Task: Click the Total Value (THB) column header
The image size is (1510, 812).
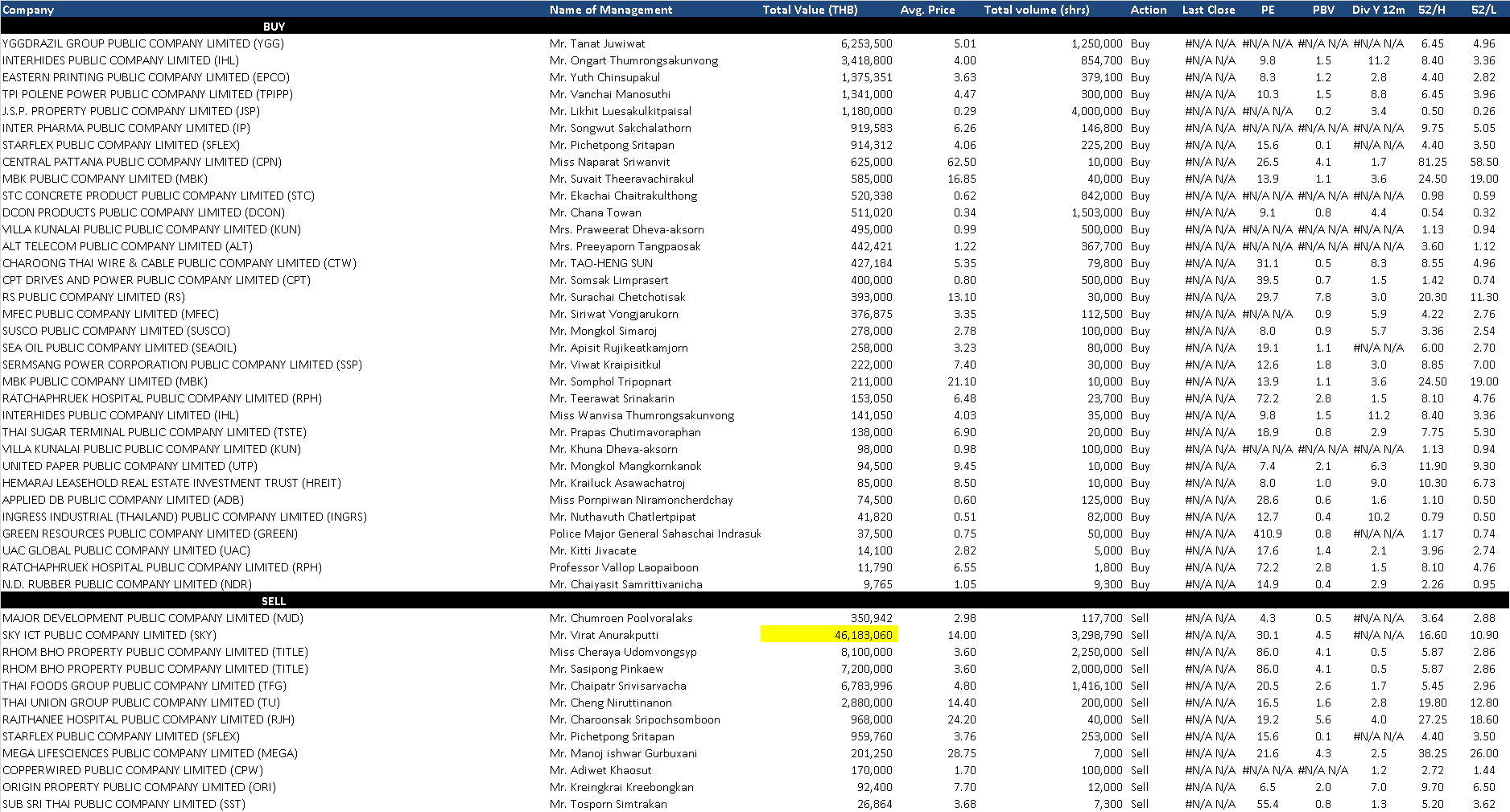Action: point(810,10)
